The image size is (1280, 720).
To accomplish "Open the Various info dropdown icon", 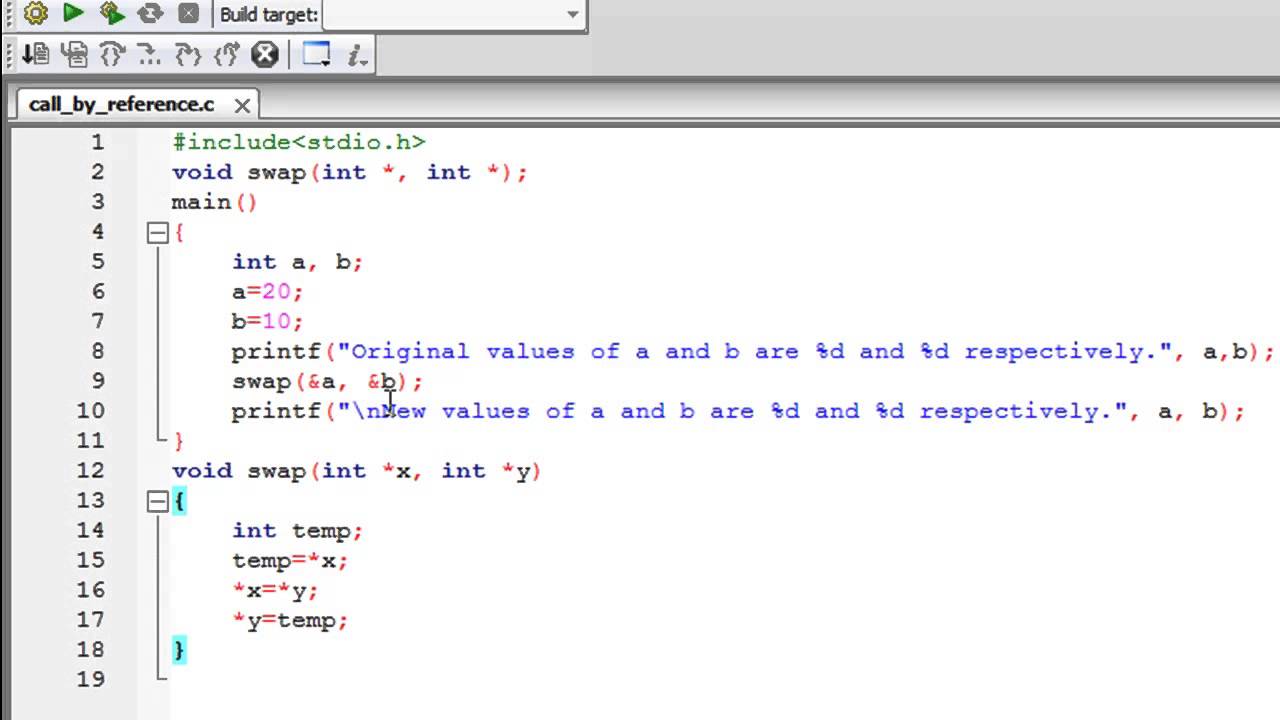I will (x=358, y=54).
